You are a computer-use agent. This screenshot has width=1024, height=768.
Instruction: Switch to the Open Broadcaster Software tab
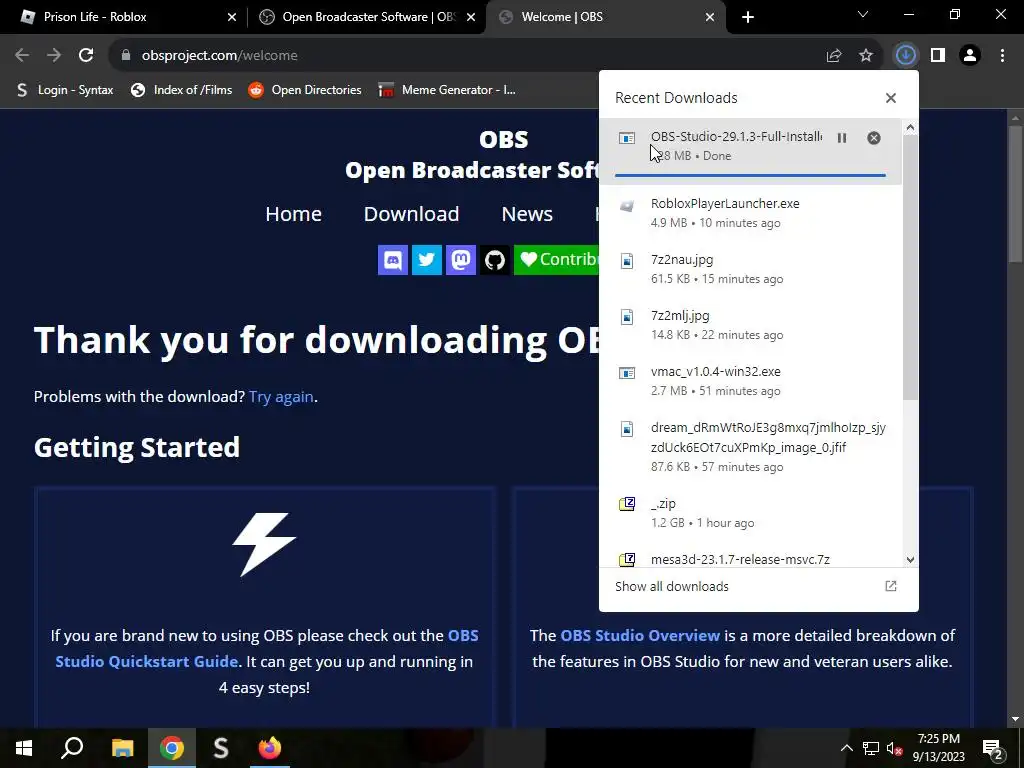coord(369,17)
